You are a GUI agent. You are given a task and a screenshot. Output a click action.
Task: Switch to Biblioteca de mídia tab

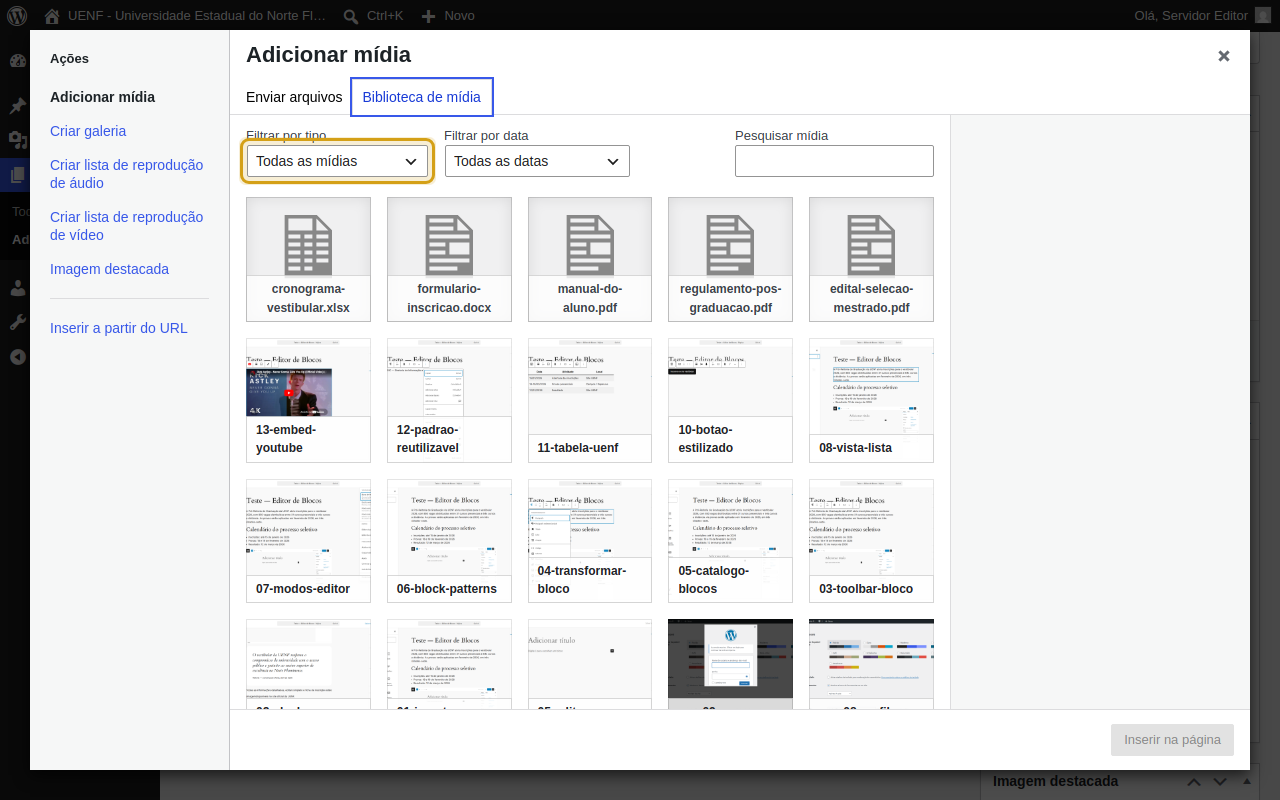[x=422, y=97]
